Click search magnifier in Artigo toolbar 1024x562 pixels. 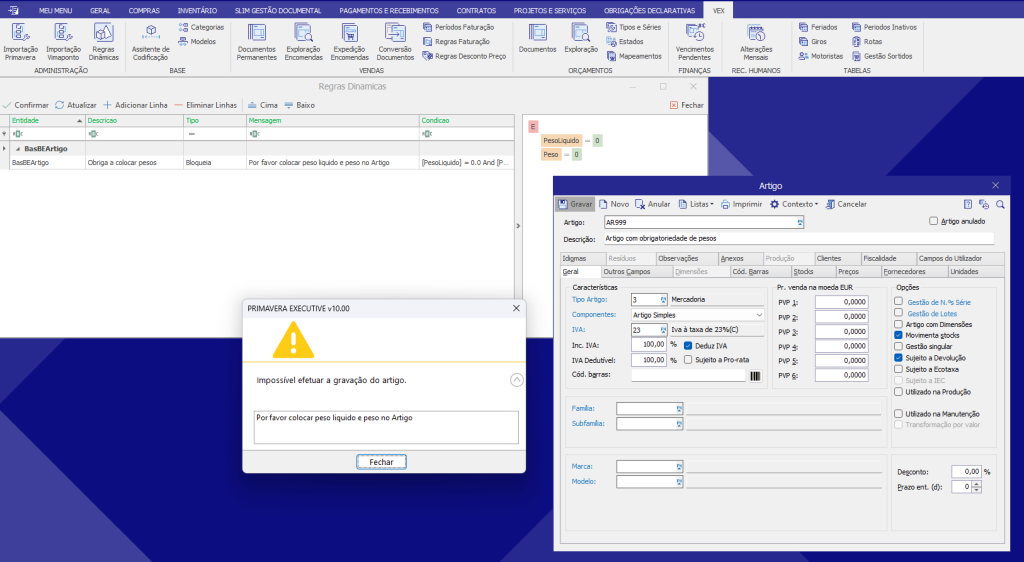[1000, 204]
